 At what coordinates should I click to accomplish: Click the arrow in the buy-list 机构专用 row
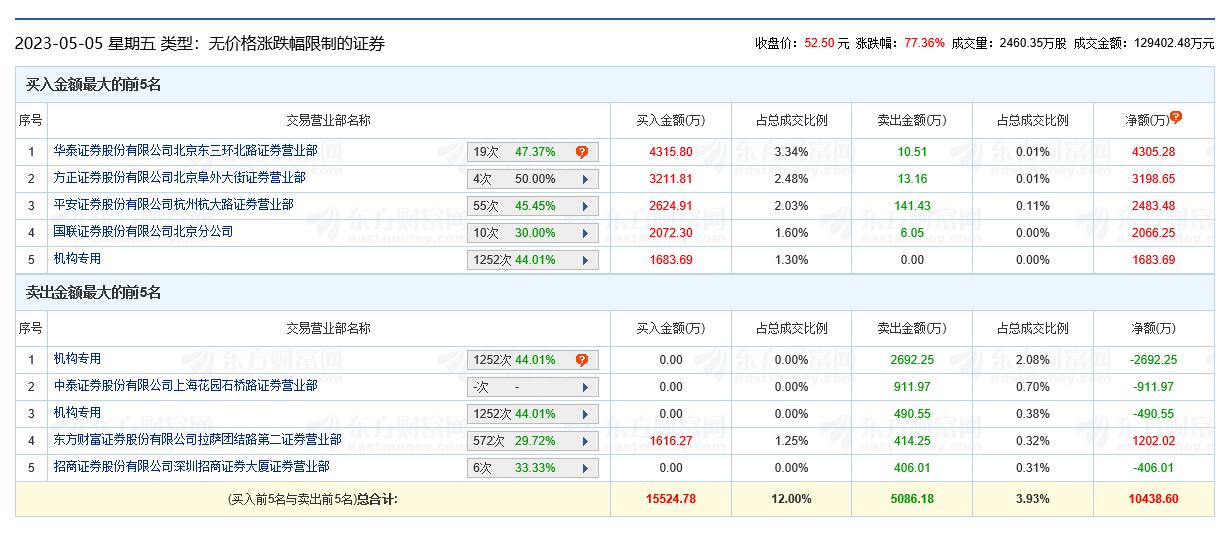pyautogui.click(x=583, y=260)
